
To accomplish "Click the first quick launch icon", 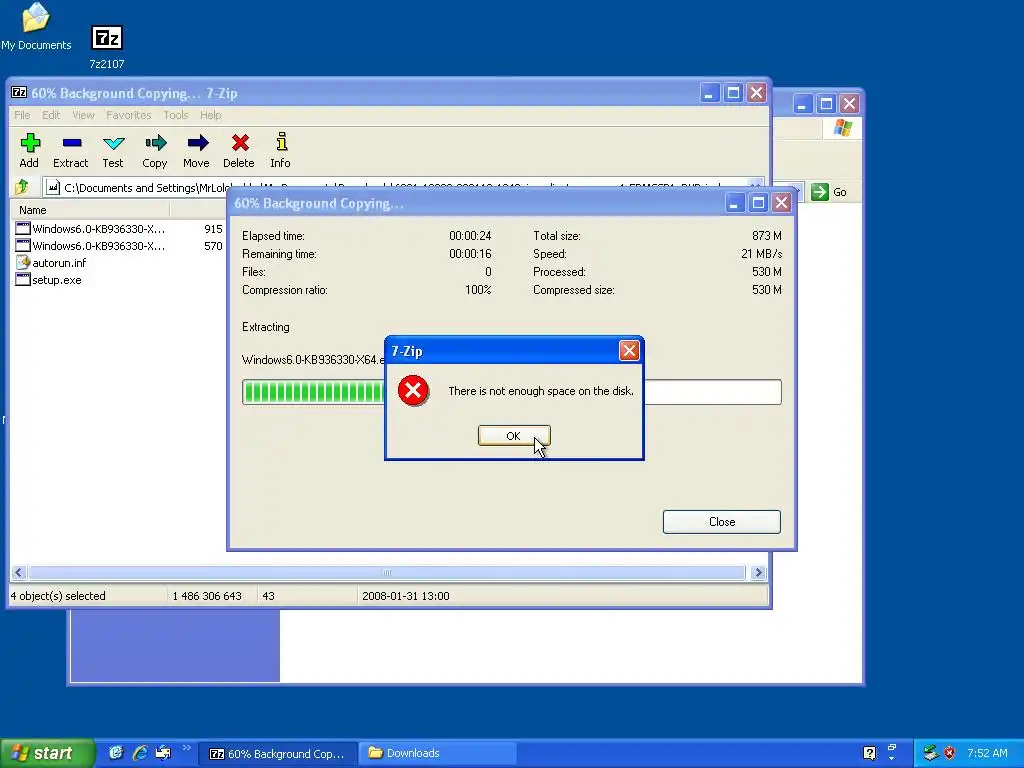I will [x=116, y=753].
